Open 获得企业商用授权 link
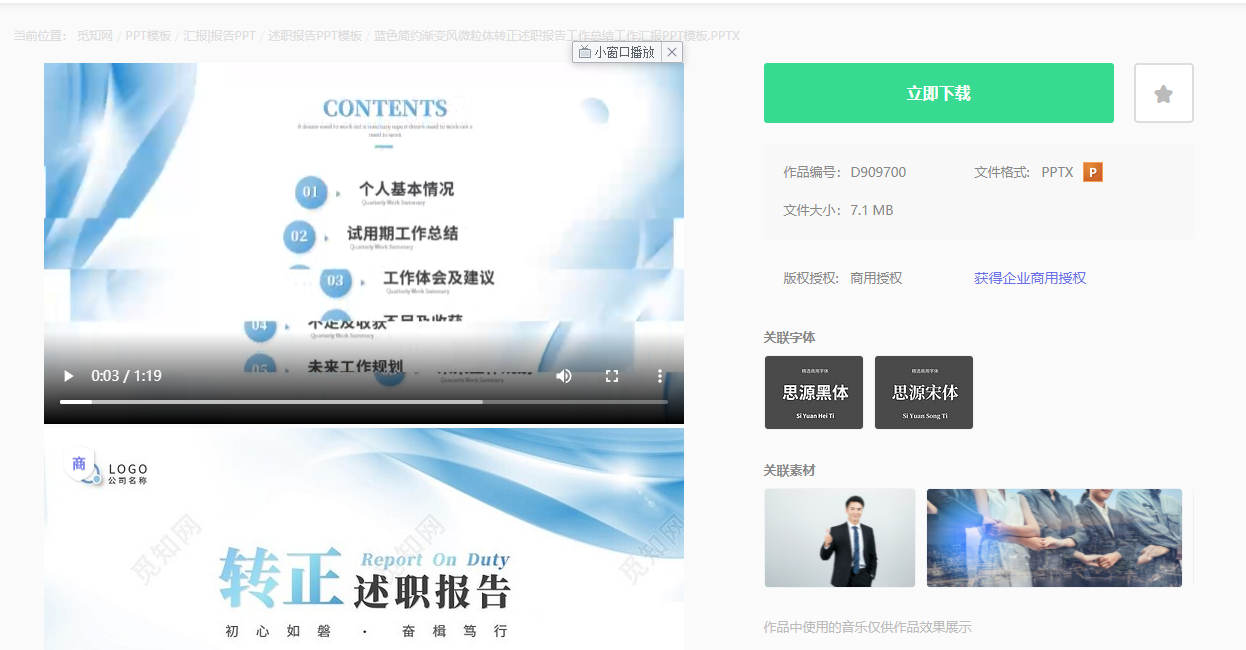1246x650 pixels. [x=1030, y=278]
